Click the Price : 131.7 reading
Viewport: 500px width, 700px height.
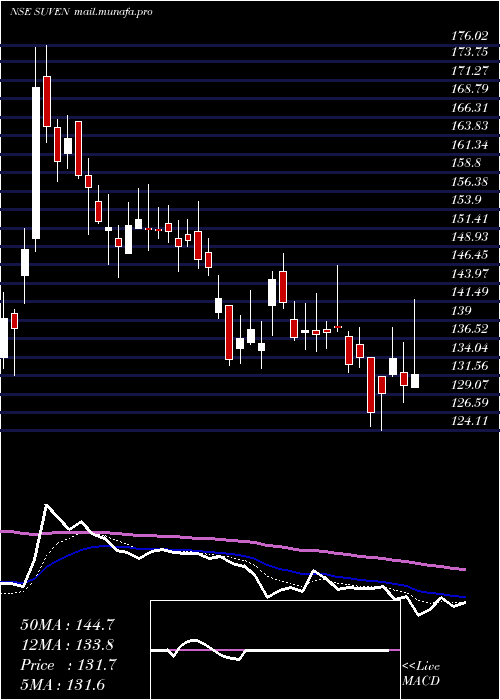[x=68, y=665]
